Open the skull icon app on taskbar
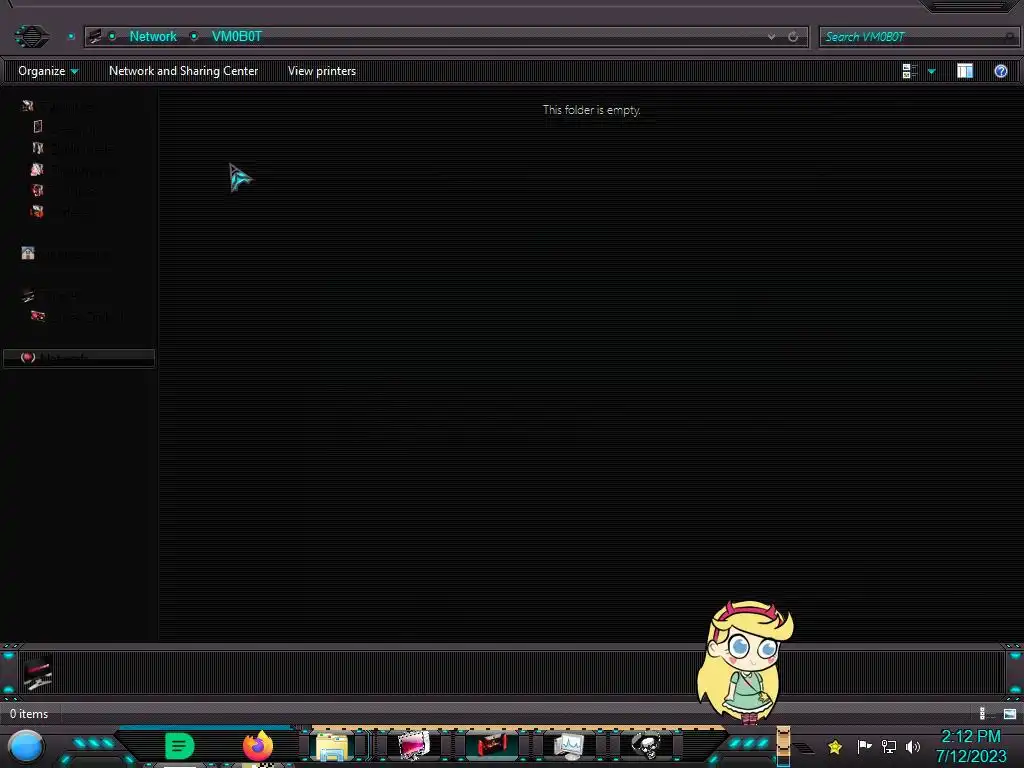 pos(646,746)
